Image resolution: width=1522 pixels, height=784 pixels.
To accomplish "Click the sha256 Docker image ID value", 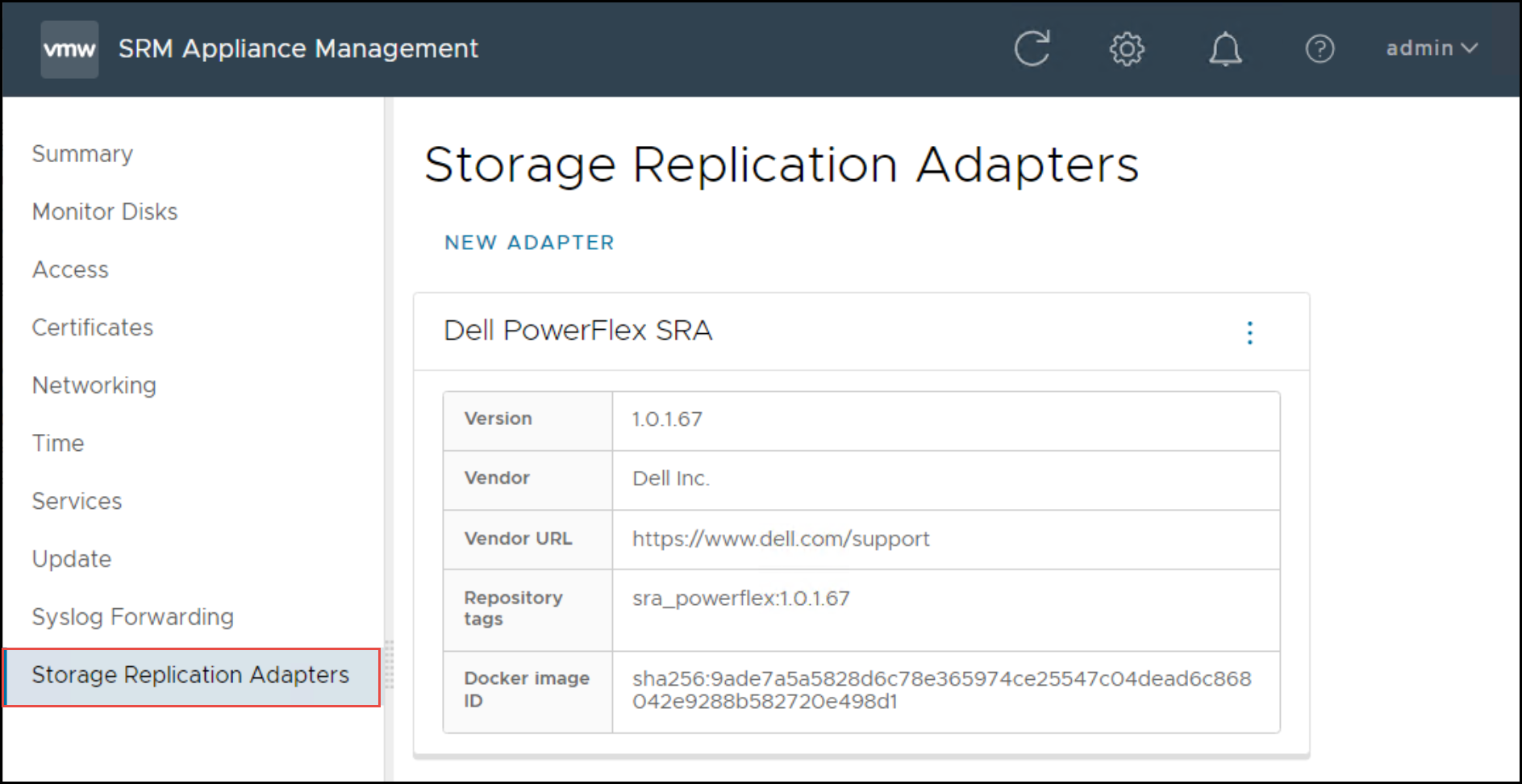I will click(x=941, y=690).
